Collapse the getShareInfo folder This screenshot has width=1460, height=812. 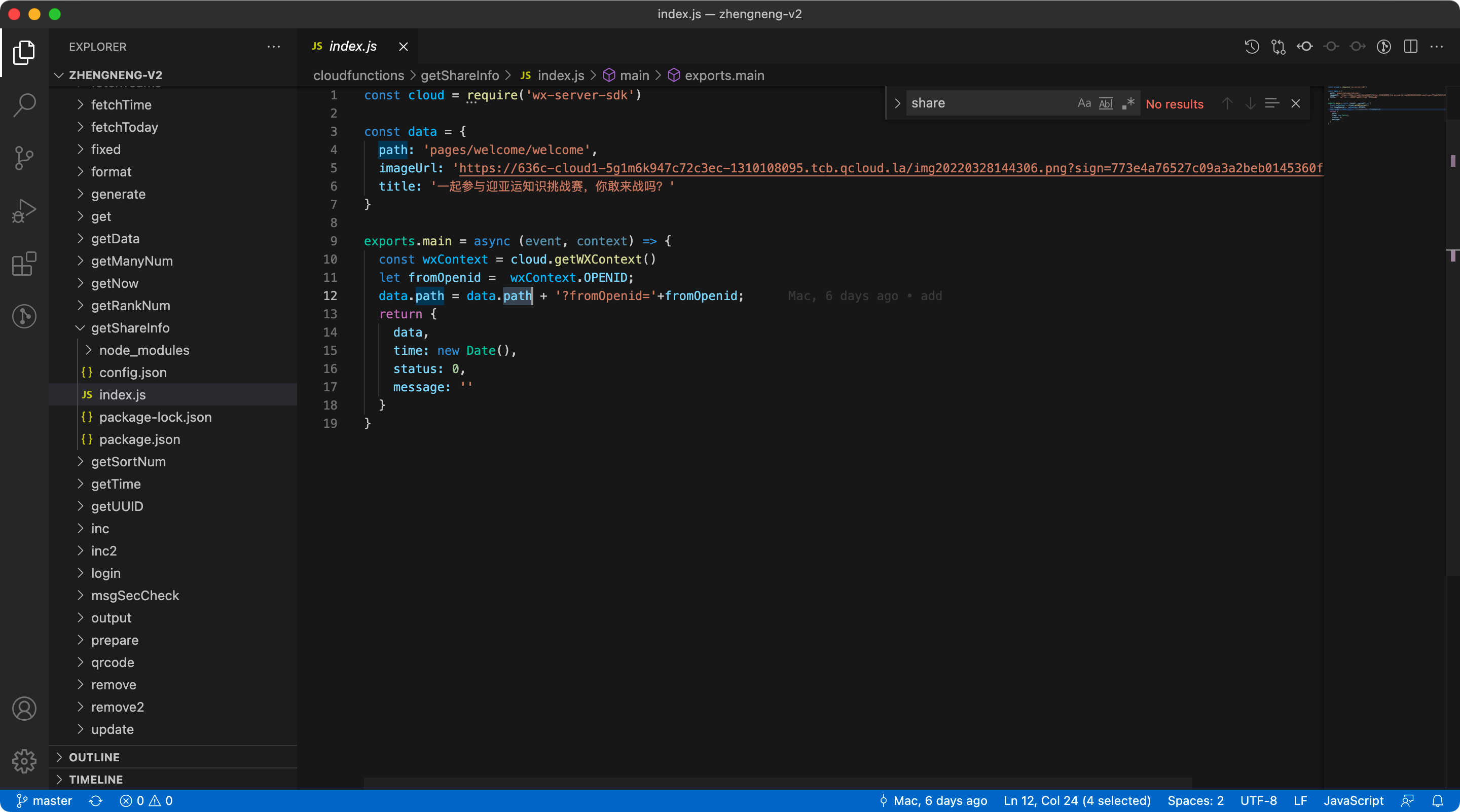click(130, 328)
